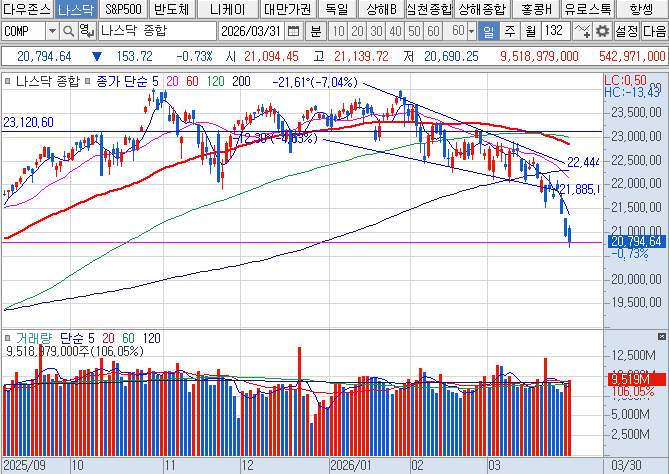Expand the symbol code dropdown arrow
This screenshot has width=669, height=474.
(52, 31)
